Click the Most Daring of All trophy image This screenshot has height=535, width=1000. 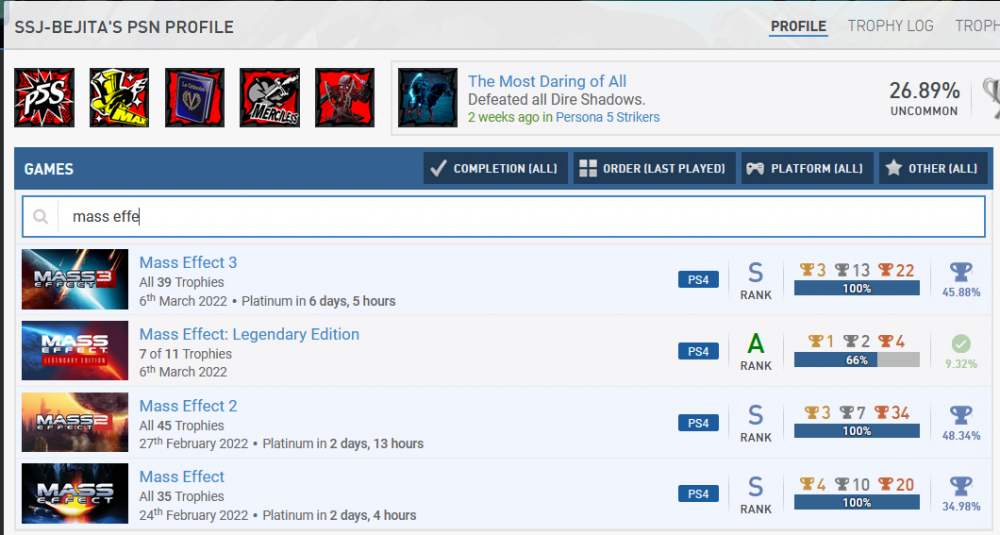pos(428,98)
